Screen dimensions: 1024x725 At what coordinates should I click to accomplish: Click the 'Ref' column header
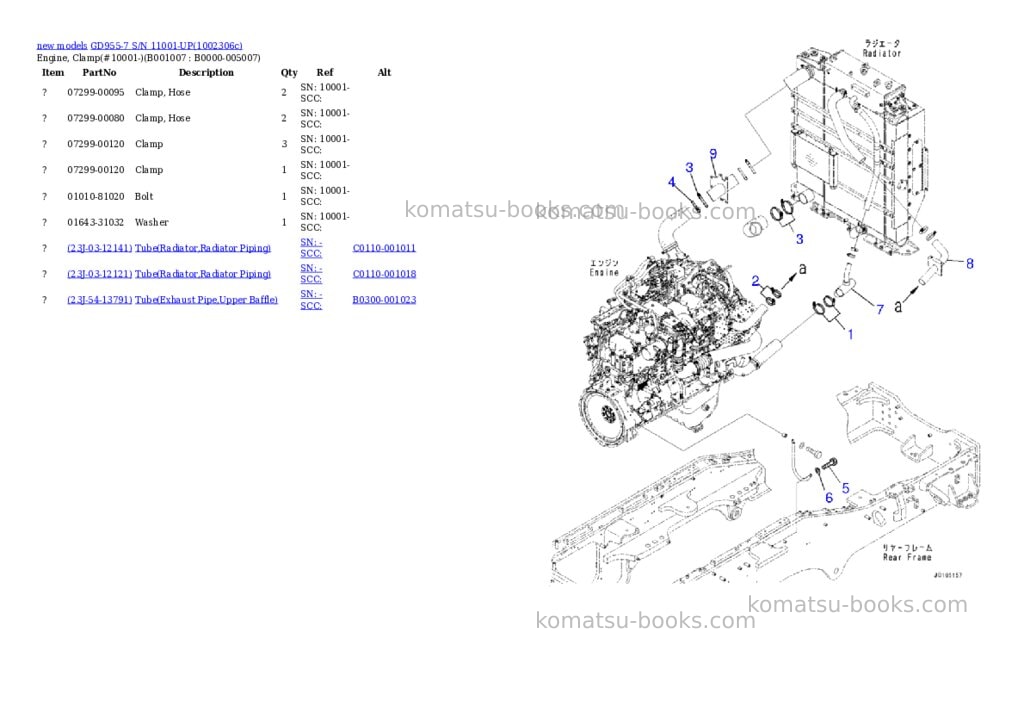325,72
